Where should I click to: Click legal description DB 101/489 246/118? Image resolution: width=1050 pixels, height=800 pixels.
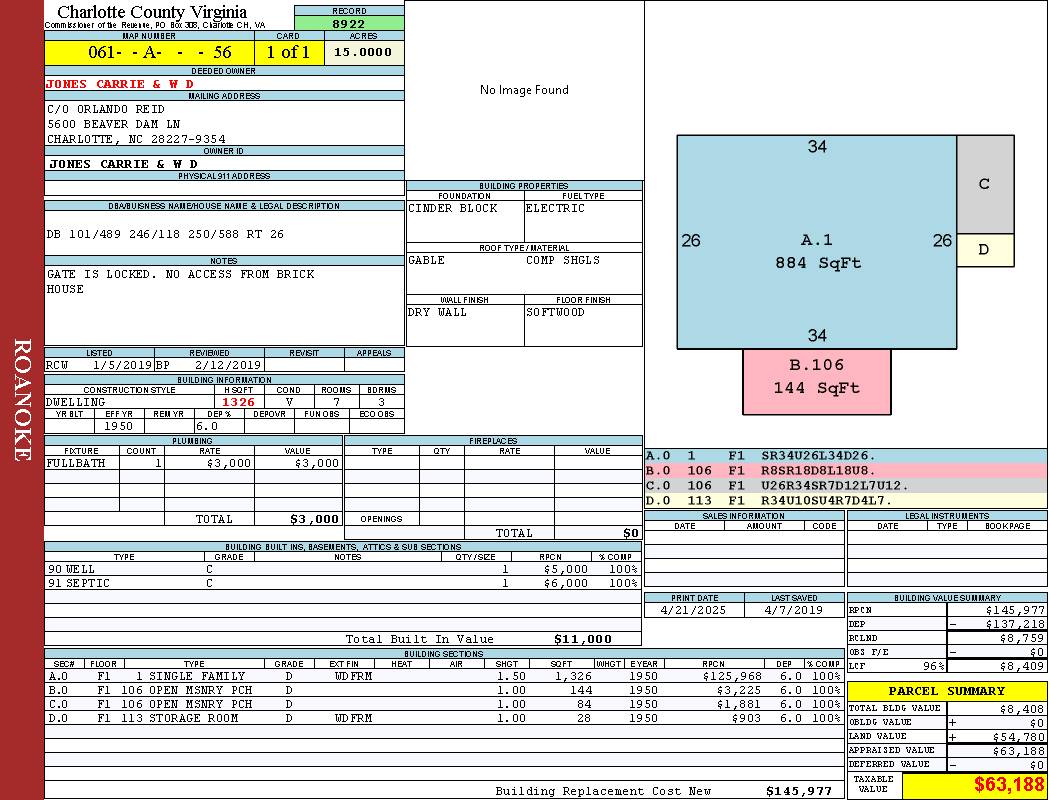(165, 234)
